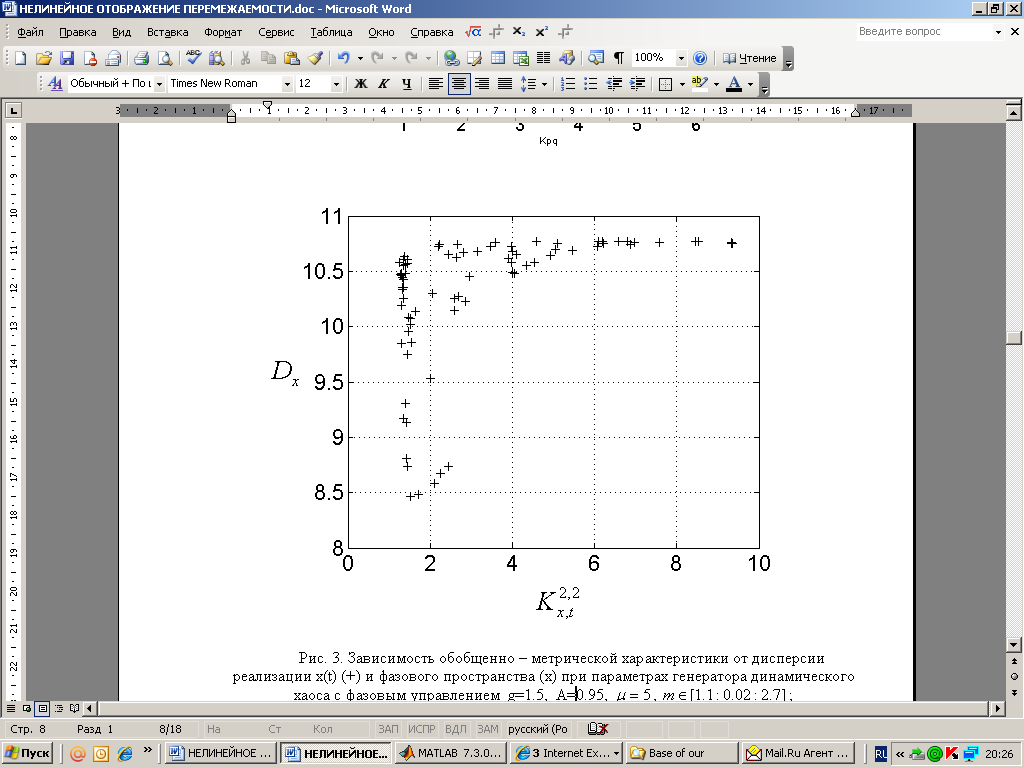Open the Правка menu
This screenshot has width=1024, height=768.
(78, 32)
